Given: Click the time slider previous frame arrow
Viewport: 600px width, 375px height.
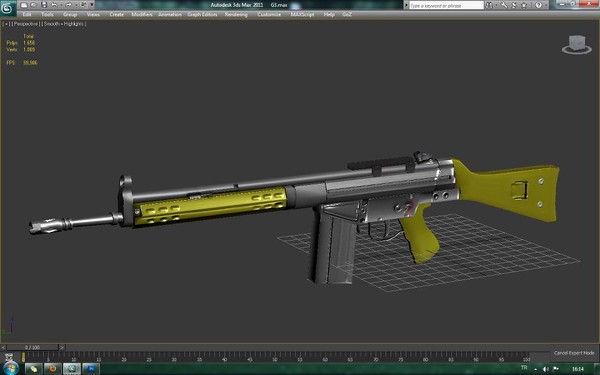Looking at the screenshot, I should (3, 347).
